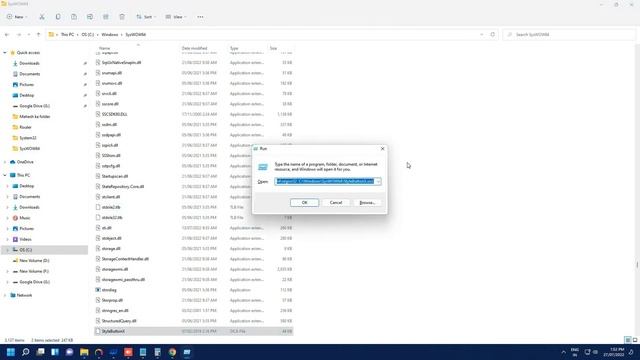Collapse the Quick access tree node
This screenshot has width=640, height=360.
[5, 53]
